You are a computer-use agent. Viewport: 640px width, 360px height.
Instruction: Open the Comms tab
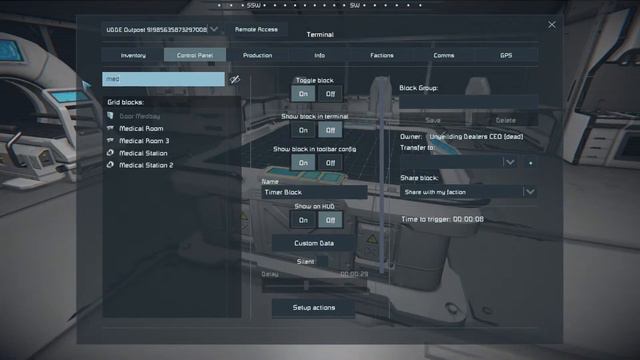point(444,55)
